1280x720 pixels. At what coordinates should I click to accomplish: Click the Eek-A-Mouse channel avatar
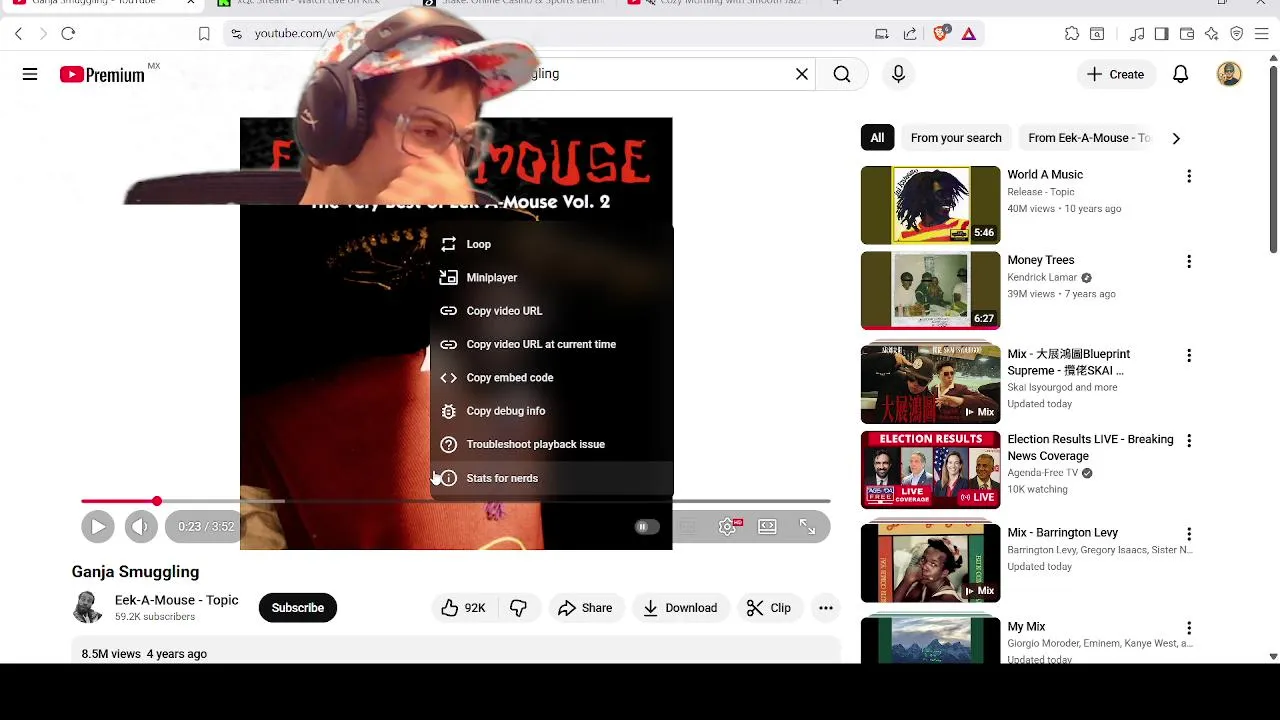[88, 607]
